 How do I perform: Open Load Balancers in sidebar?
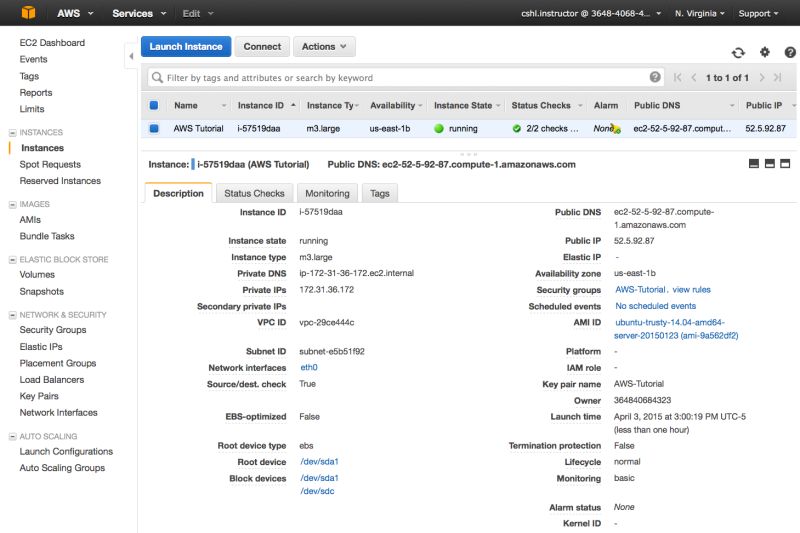point(52,380)
